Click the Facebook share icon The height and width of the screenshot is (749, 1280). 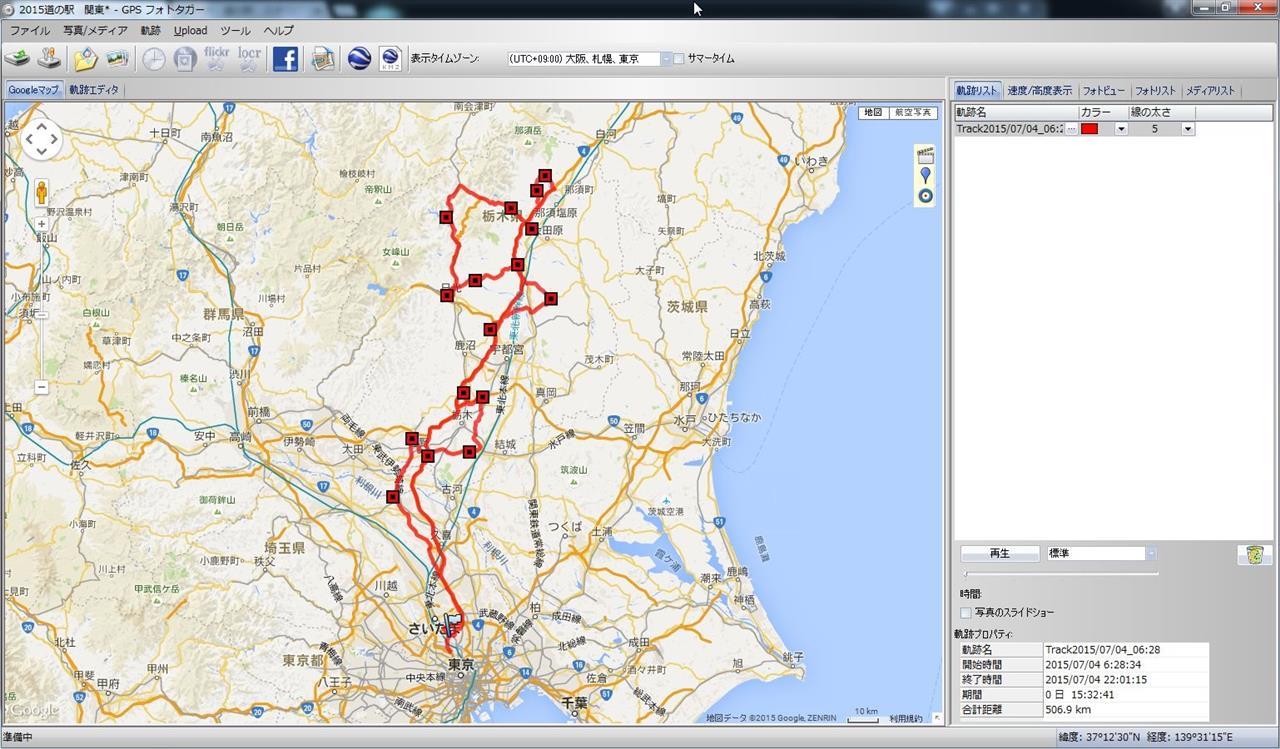285,59
